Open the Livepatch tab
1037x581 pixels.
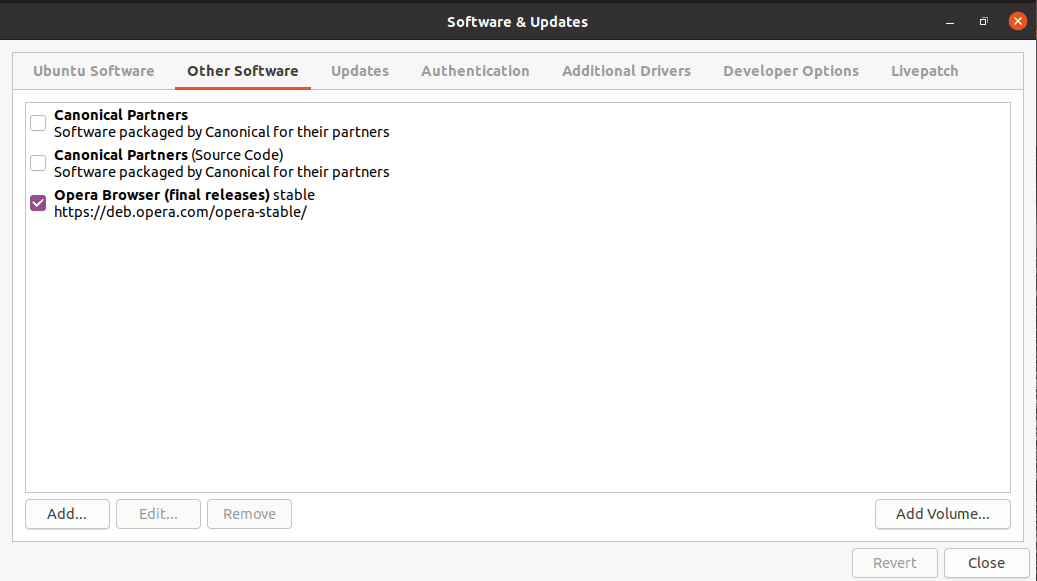pyautogui.click(x=924, y=71)
